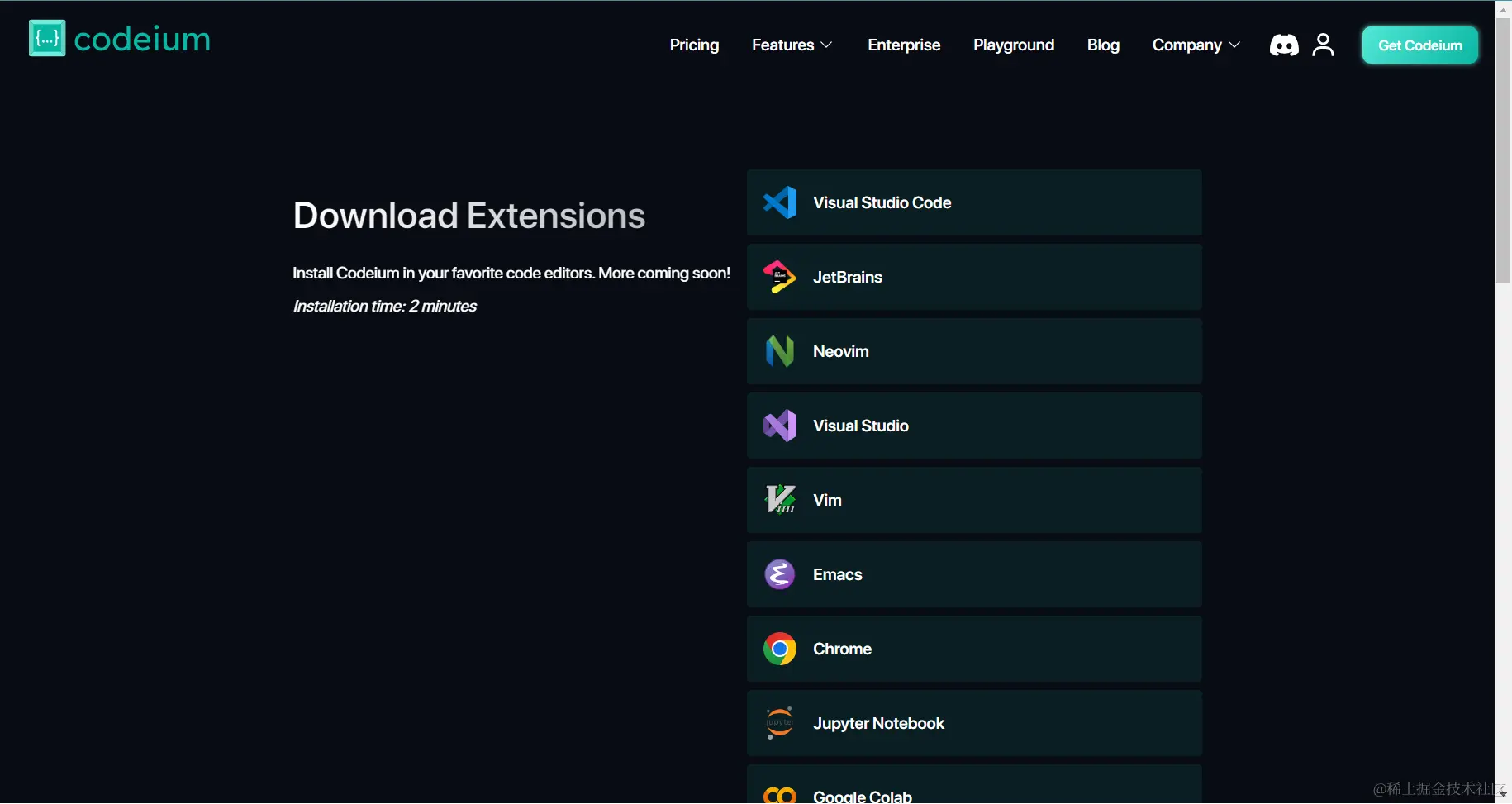Open the Pricing page
This screenshot has width=1512, height=804.
[x=694, y=45]
